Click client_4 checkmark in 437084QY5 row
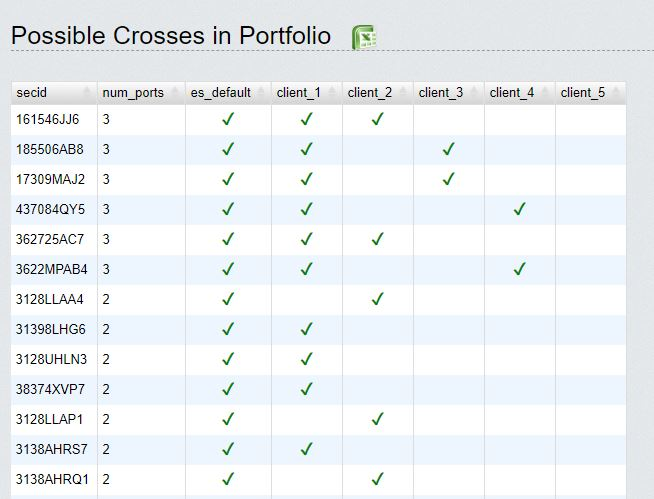Image resolution: width=654 pixels, height=499 pixels. (519, 210)
